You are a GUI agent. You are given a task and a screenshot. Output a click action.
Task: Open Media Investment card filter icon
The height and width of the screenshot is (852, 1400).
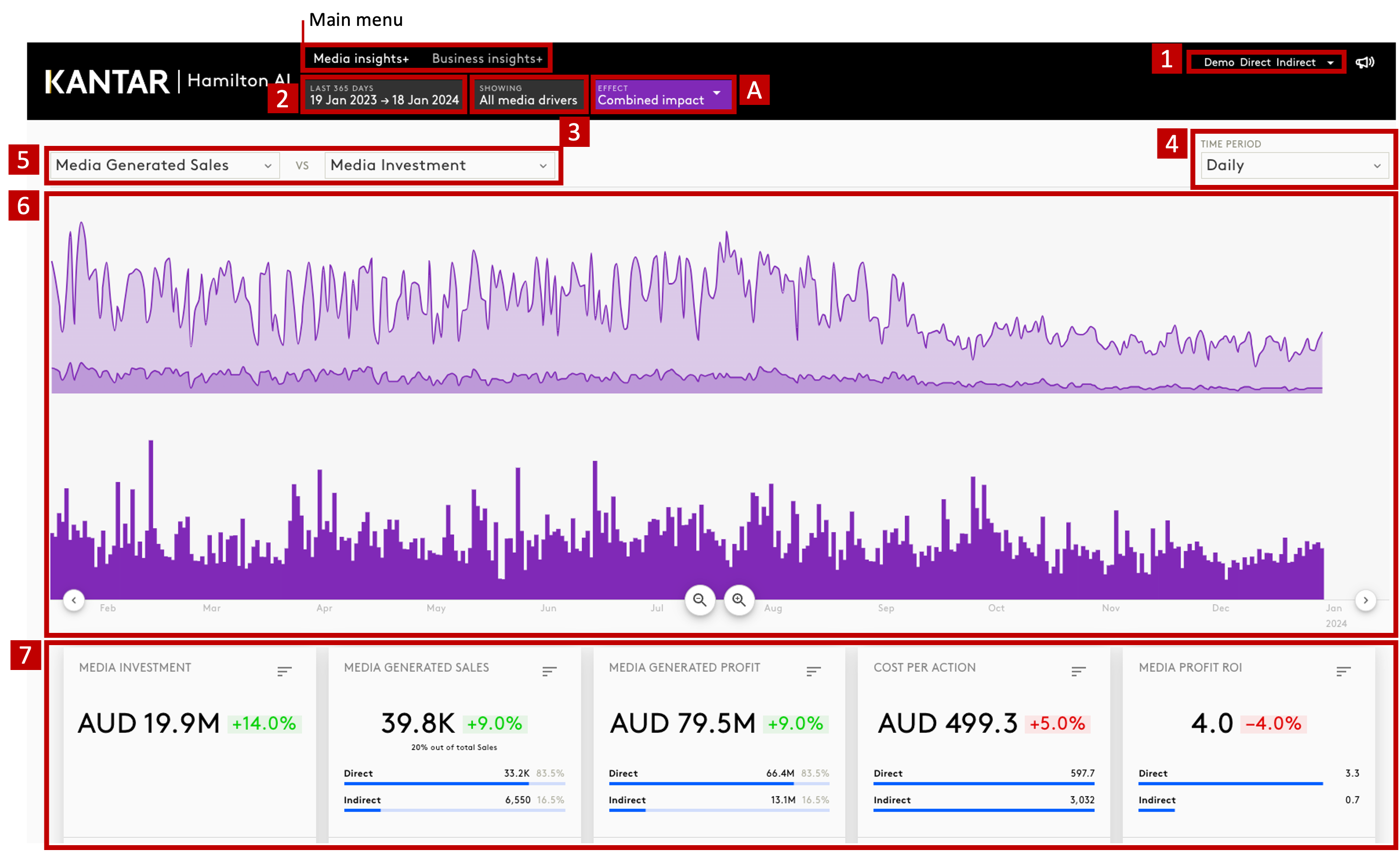[x=284, y=671]
